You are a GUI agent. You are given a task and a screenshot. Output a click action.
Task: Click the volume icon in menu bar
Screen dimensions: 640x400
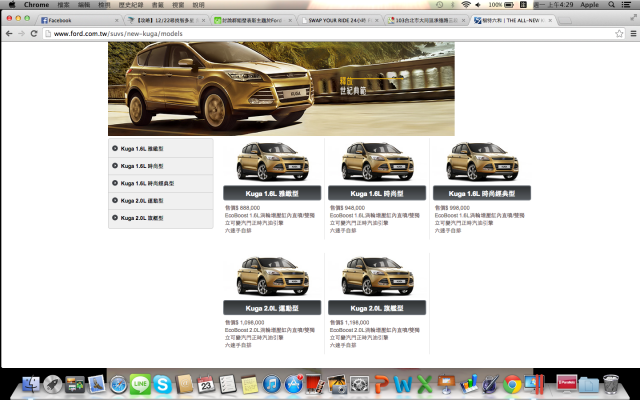point(478,4)
